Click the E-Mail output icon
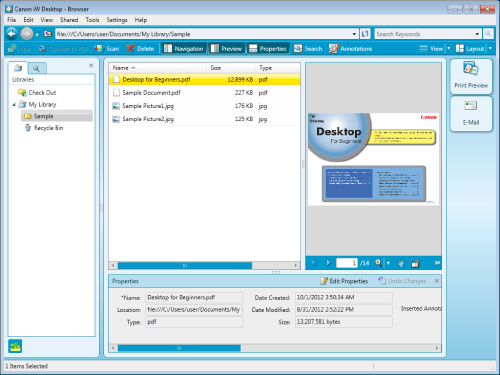 (x=471, y=113)
